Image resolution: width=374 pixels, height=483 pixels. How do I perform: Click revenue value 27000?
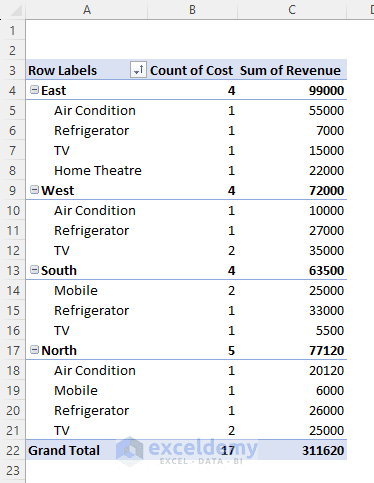(x=326, y=230)
